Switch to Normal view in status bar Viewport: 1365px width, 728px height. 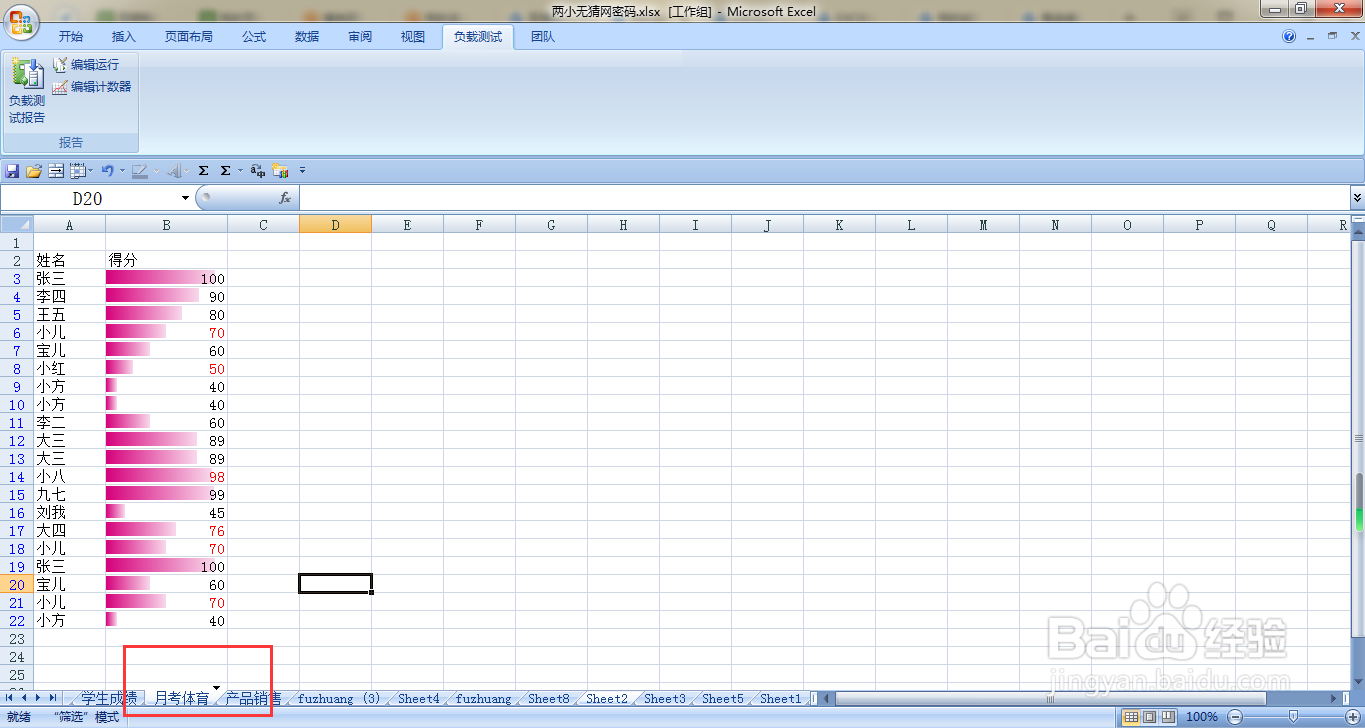click(x=1131, y=717)
